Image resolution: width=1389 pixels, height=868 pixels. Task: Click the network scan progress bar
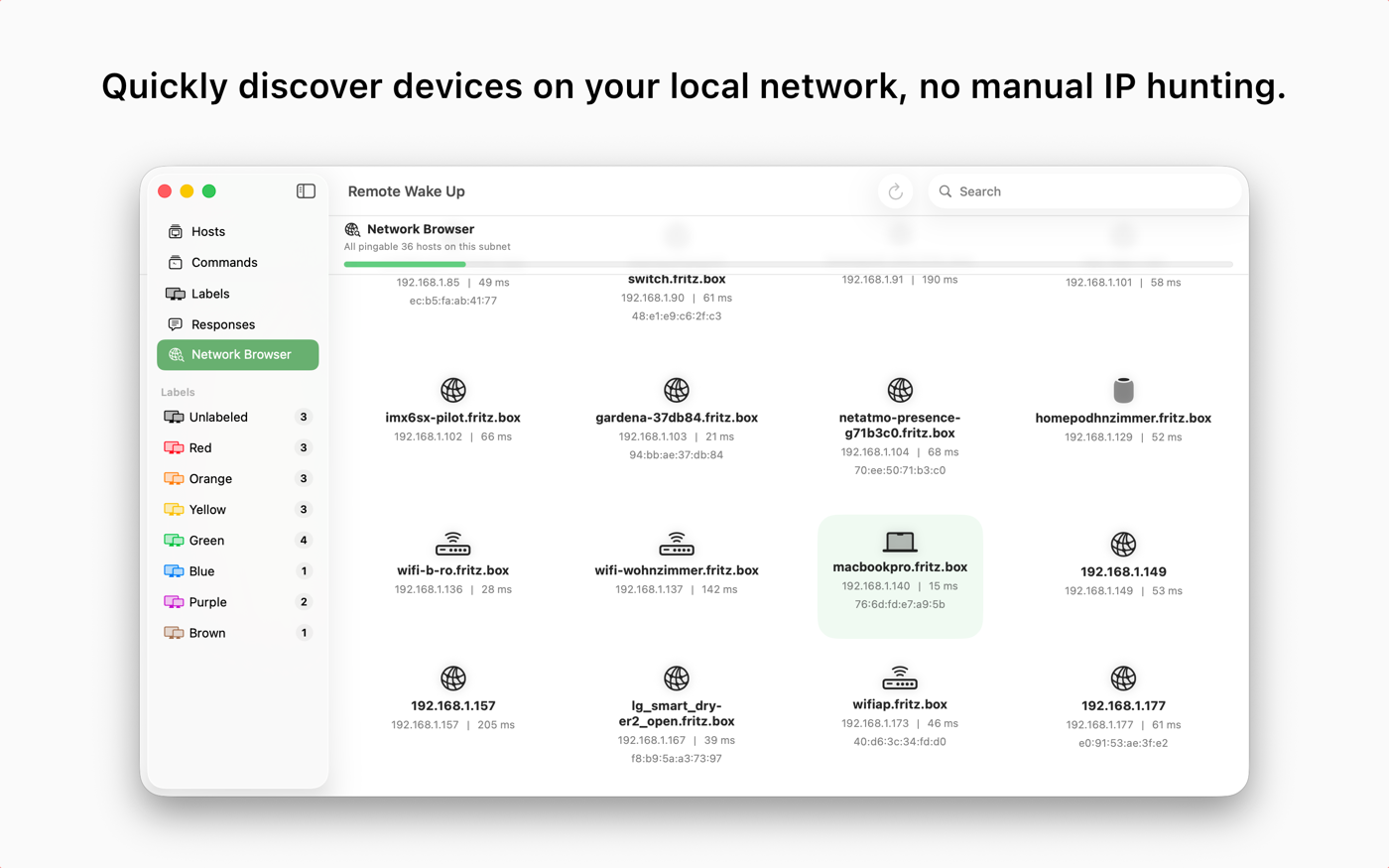coord(789,264)
